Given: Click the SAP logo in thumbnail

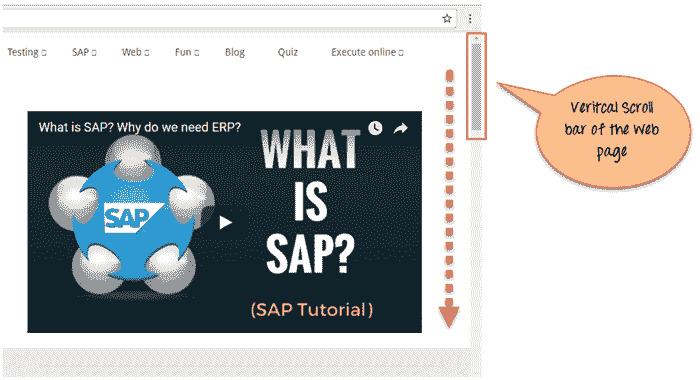Looking at the screenshot, I should click(x=133, y=218).
